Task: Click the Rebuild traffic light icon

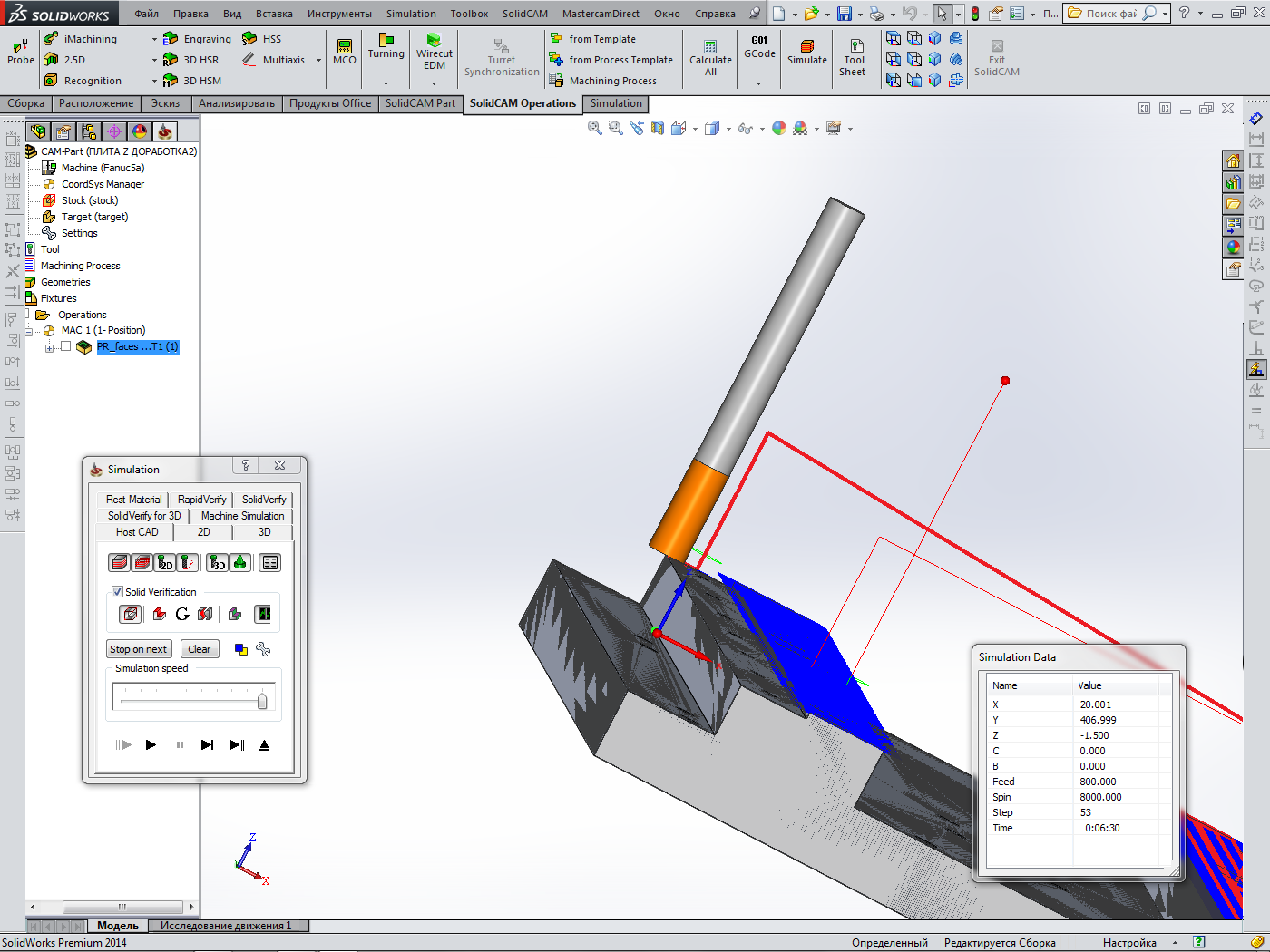Action: pyautogui.click(x=974, y=14)
